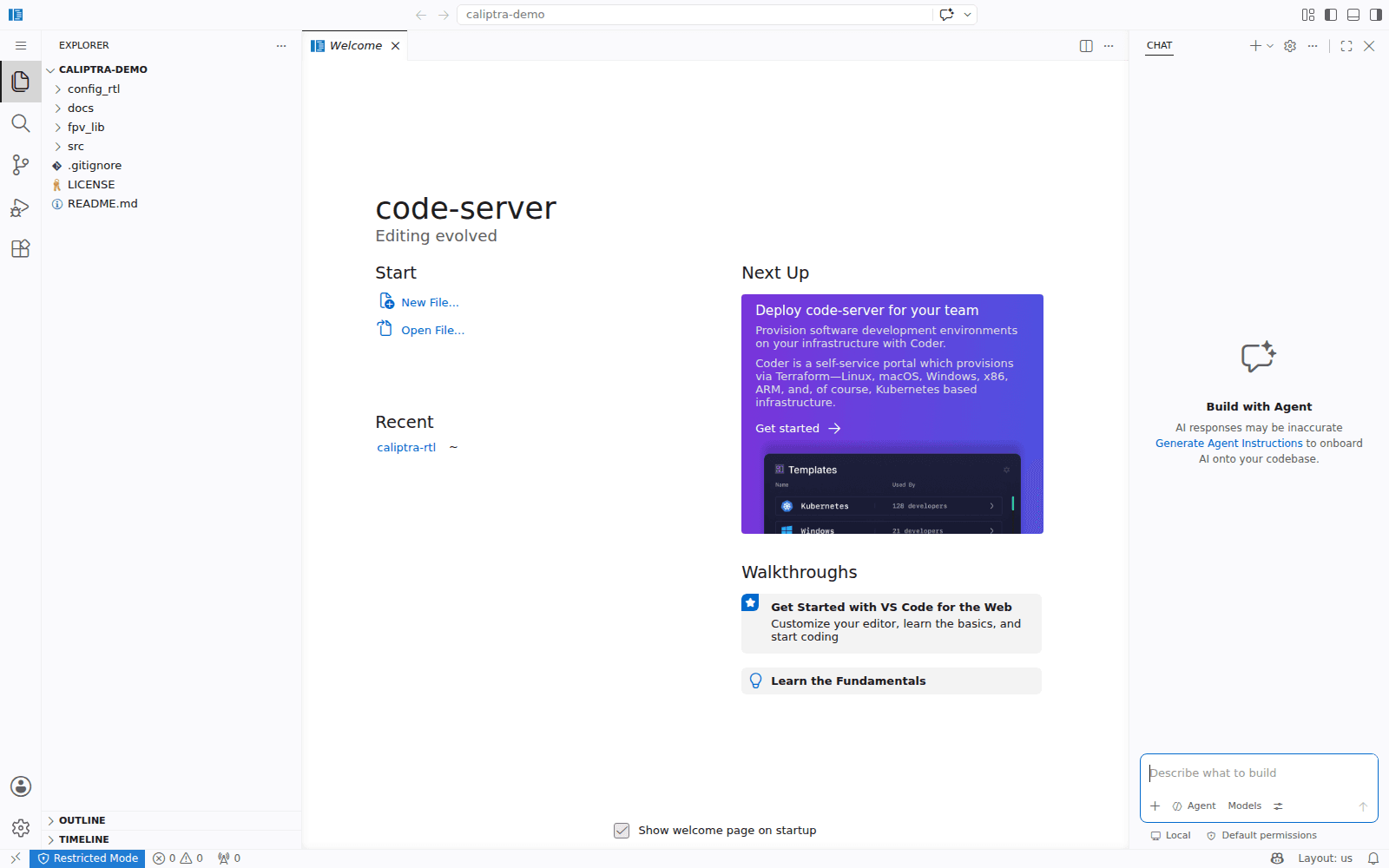The height and width of the screenshot is (868, 1389).
Task: Open recent caliptra-rtl folder
Action: pos(406,447)
